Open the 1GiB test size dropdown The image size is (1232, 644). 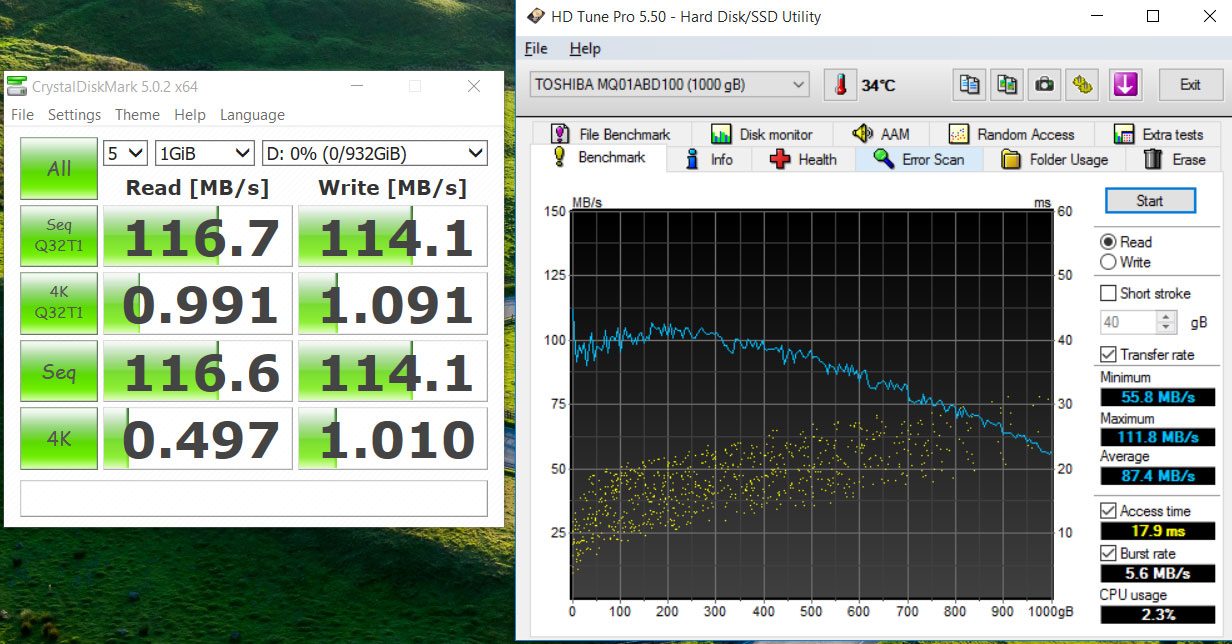tap(205, 153)
